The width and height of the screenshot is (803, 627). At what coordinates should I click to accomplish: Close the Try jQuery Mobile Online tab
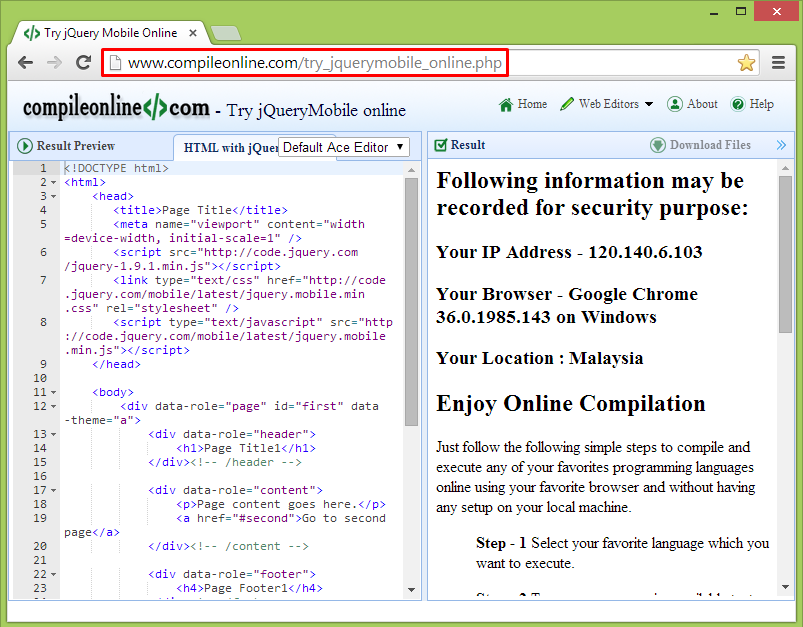point(193,33)
